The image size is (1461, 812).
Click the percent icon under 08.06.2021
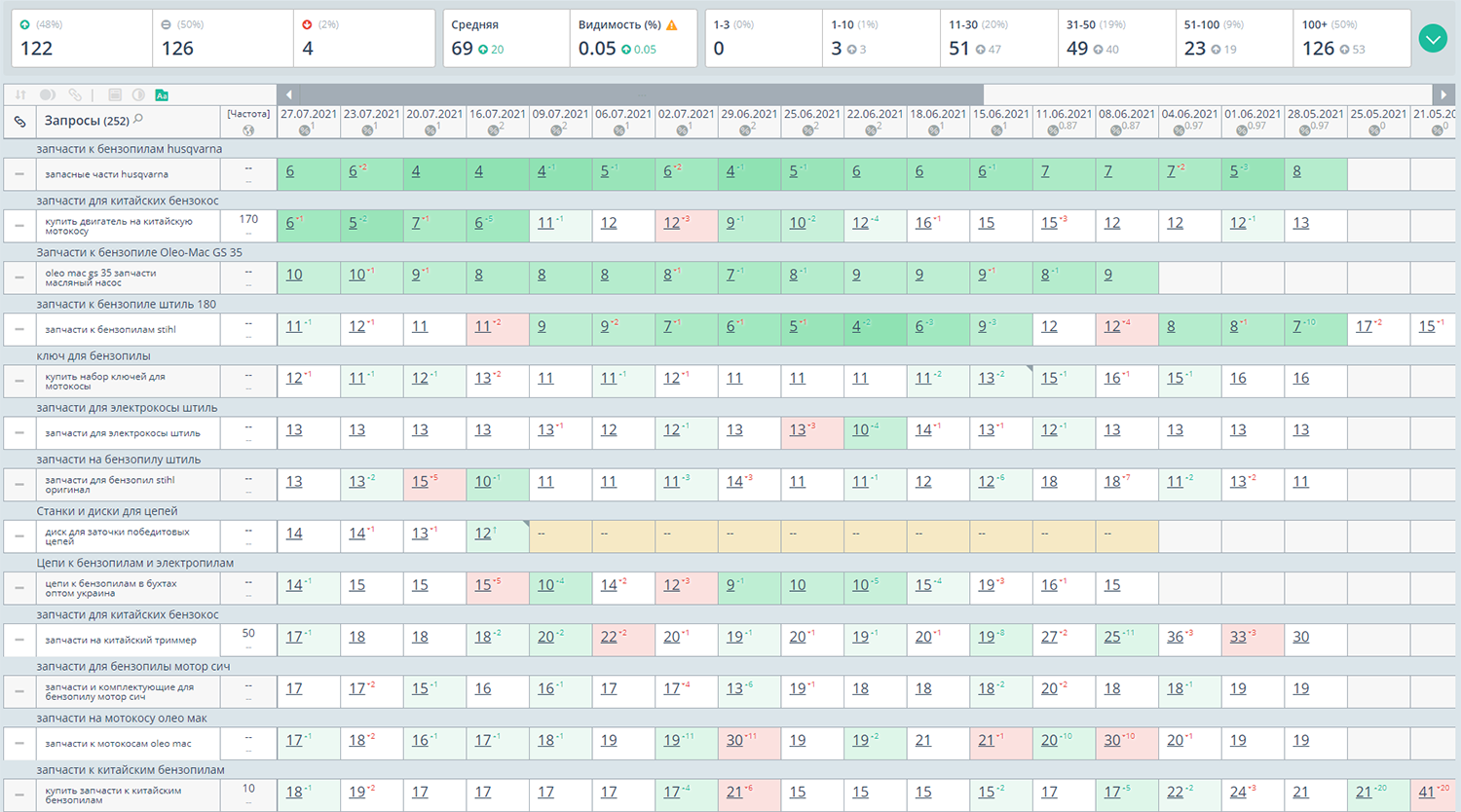[x=1116, y=129]
